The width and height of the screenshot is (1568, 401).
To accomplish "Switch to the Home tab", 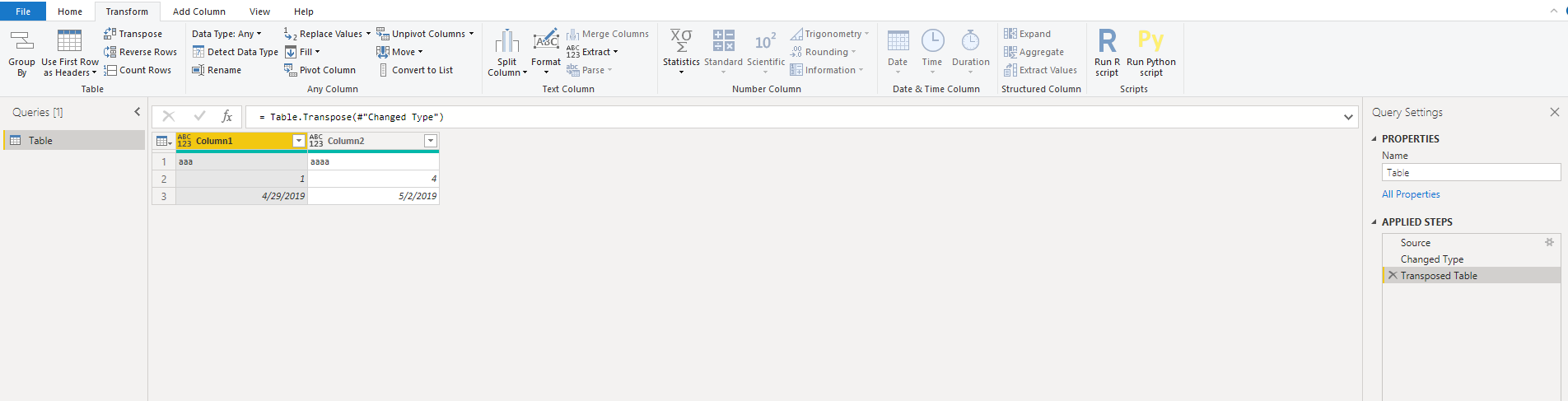I will 70,12.
